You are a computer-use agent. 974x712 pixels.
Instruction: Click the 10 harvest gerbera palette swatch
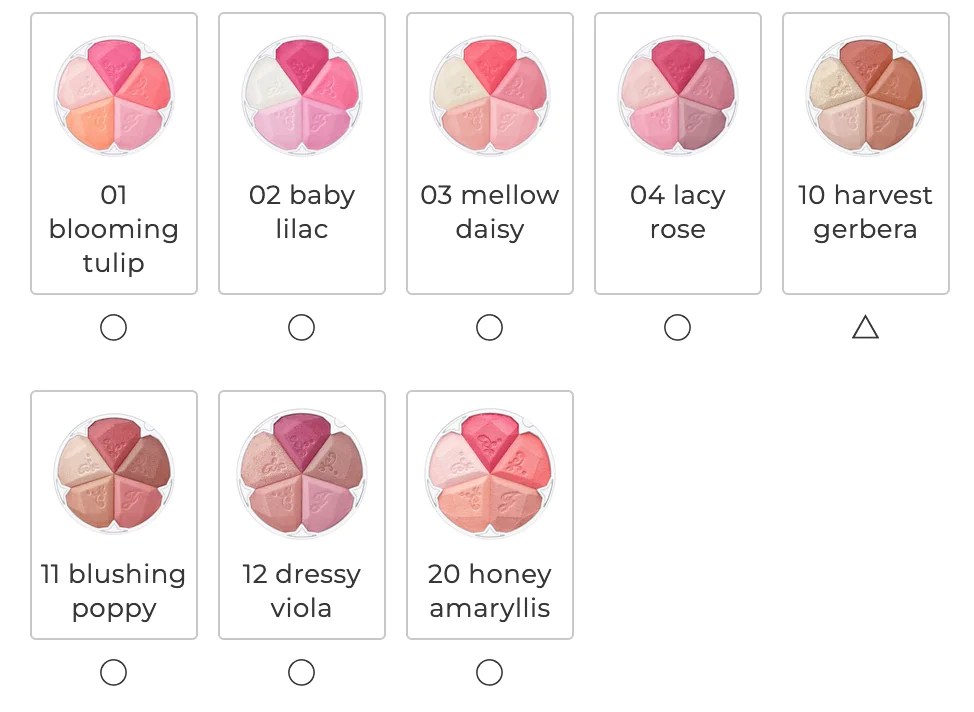(x=865, y=95)
